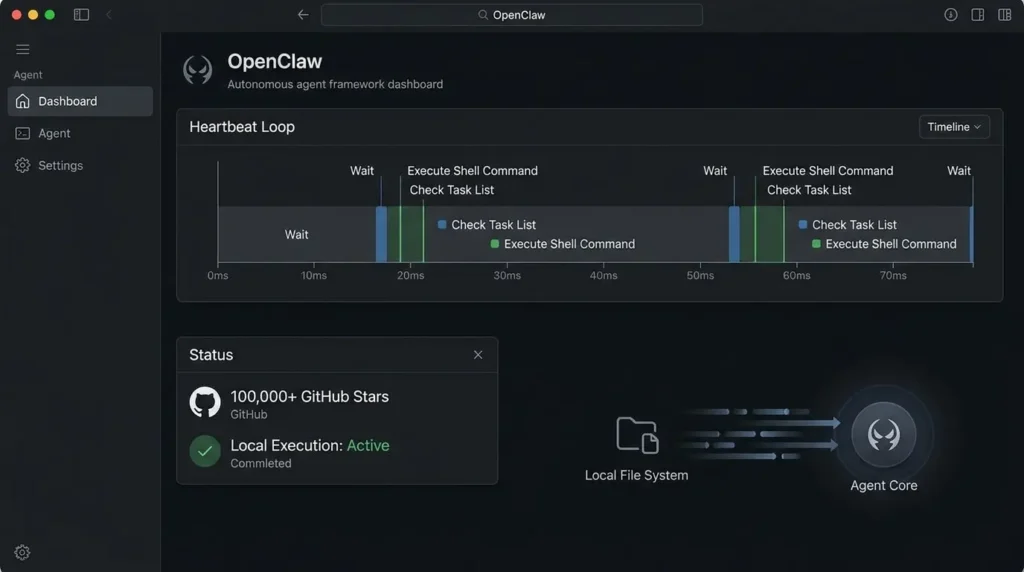Click 'Autonomous agent framework dashboard' subtitle

pyautogui.click(x=335, y=84)
